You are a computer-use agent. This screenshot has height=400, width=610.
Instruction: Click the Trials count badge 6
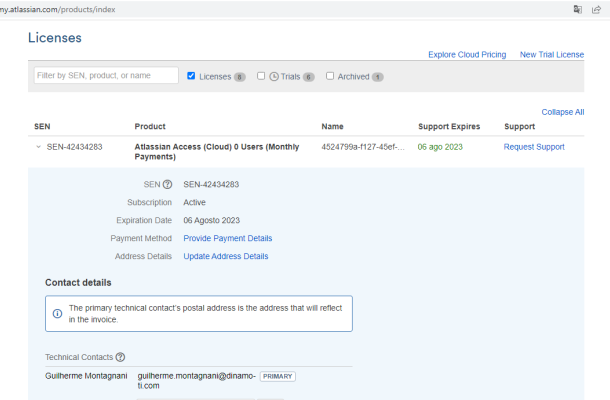(x=309, y=77)
